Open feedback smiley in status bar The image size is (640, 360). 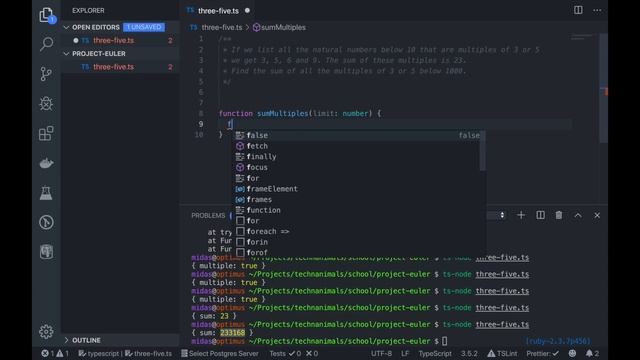pyautogui.click(x=572, y=353)
